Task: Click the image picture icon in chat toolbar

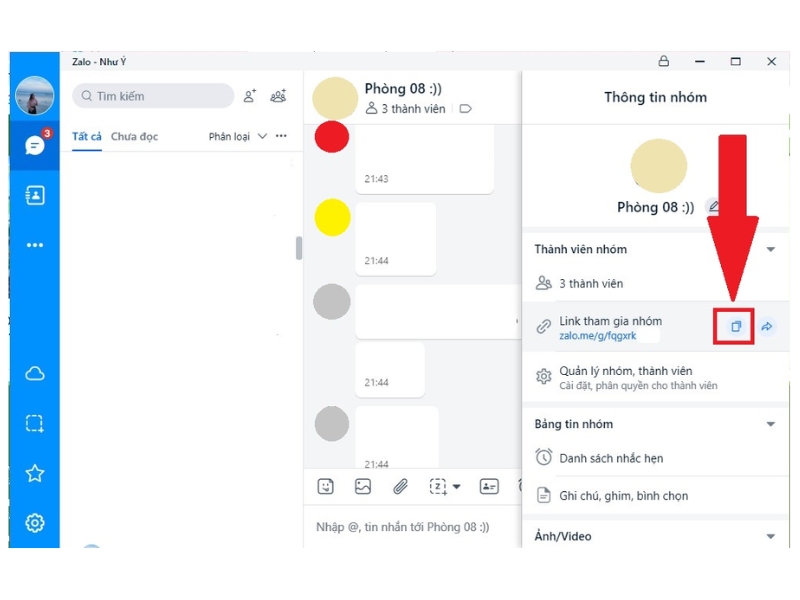Action: coord(363,486)
